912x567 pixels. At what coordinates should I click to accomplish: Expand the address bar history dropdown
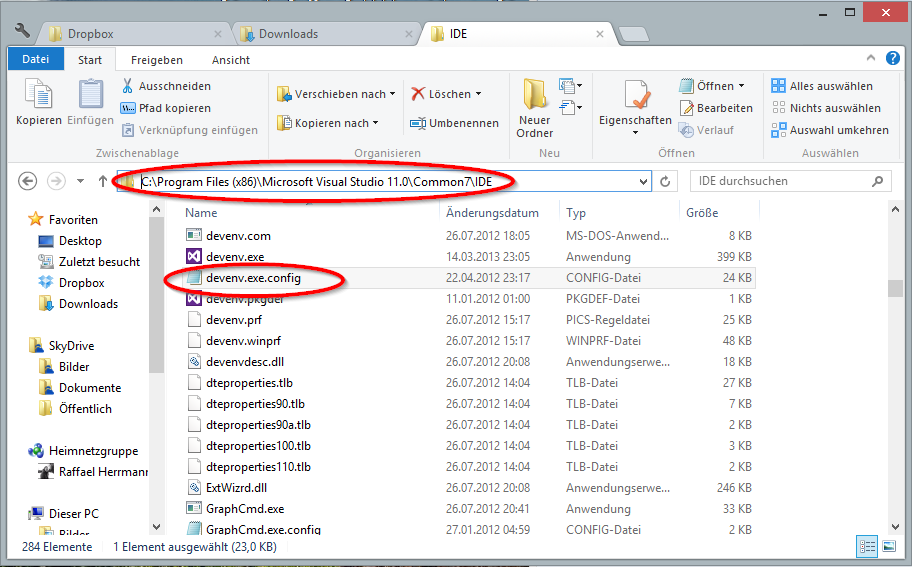point(643,181)
